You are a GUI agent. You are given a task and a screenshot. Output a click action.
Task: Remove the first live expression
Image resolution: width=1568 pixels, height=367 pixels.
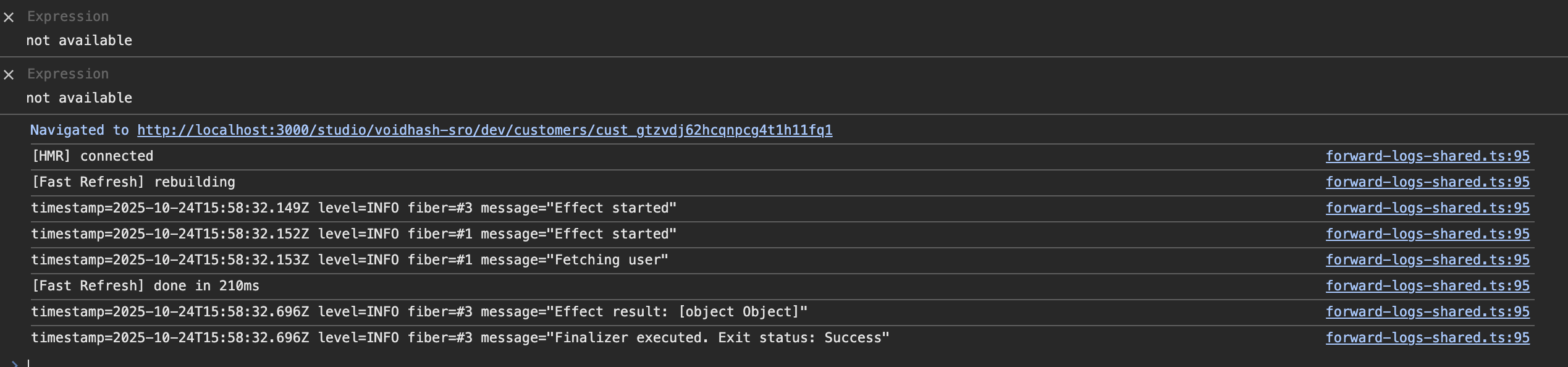point(9,17)
